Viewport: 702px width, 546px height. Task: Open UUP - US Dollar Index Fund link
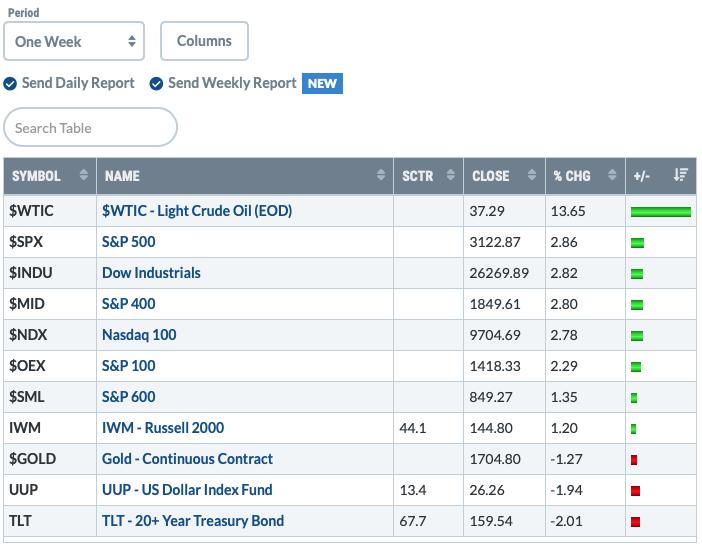coord(187,490)
